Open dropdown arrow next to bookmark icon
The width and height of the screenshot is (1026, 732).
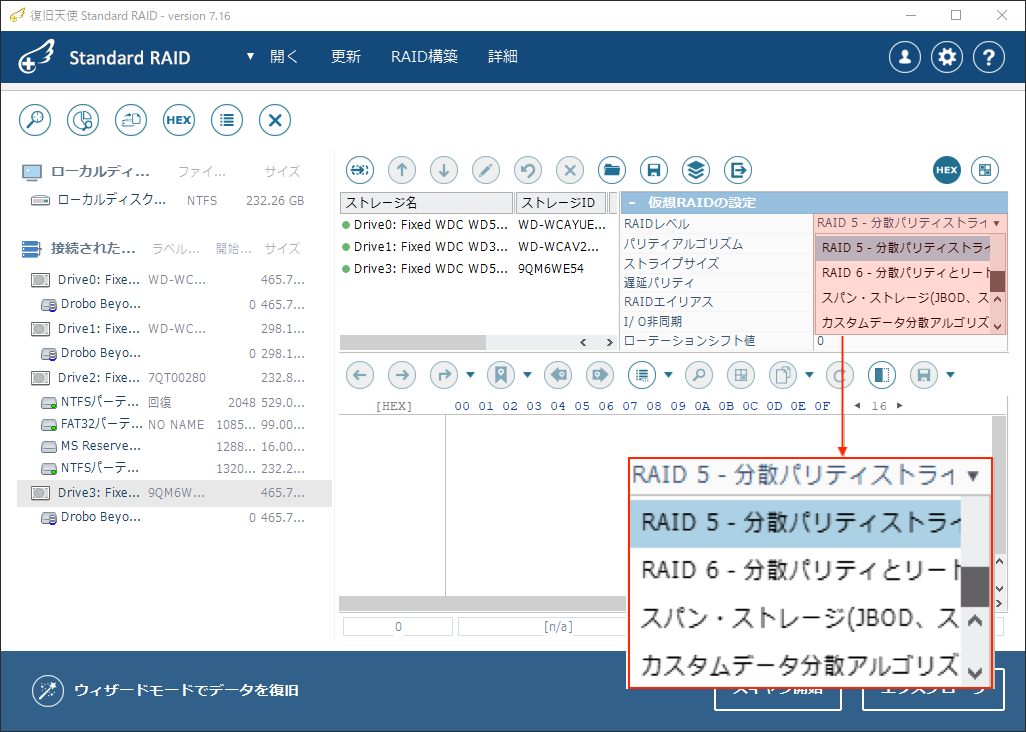(x=527, y=375)
